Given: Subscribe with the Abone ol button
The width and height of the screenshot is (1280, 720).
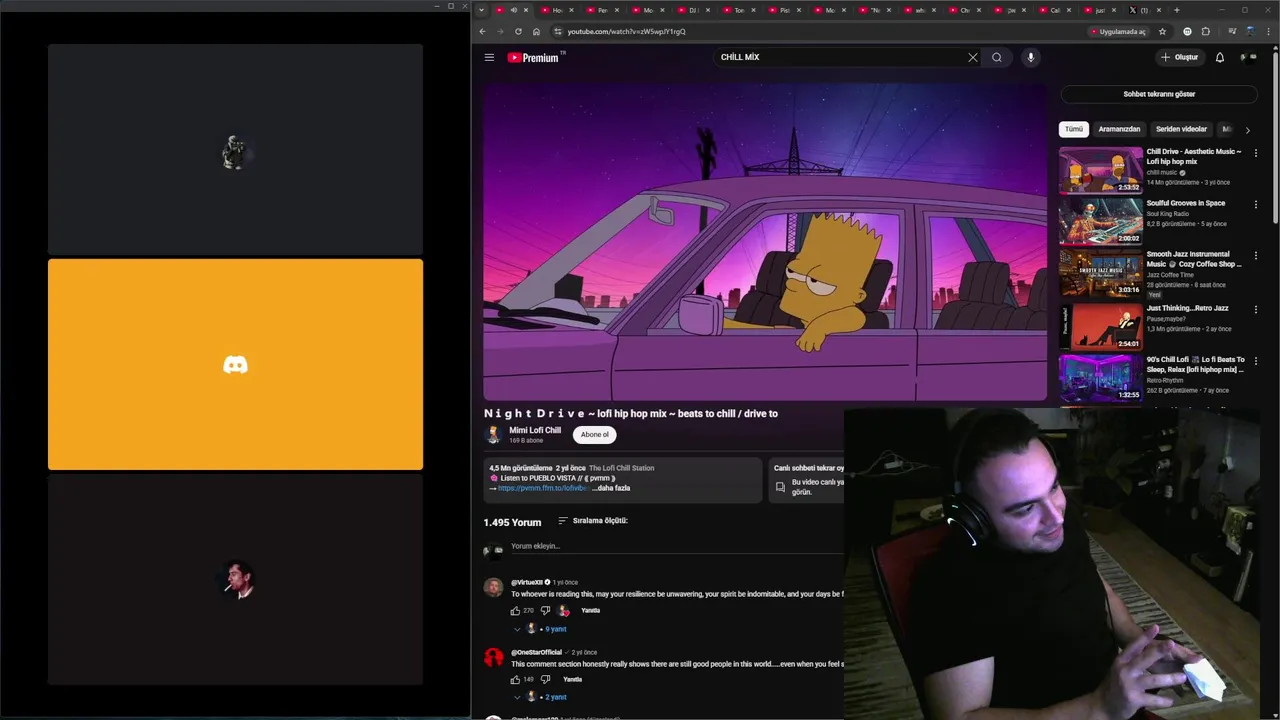Looking at the screenshot, I should (x=595, y=434).
